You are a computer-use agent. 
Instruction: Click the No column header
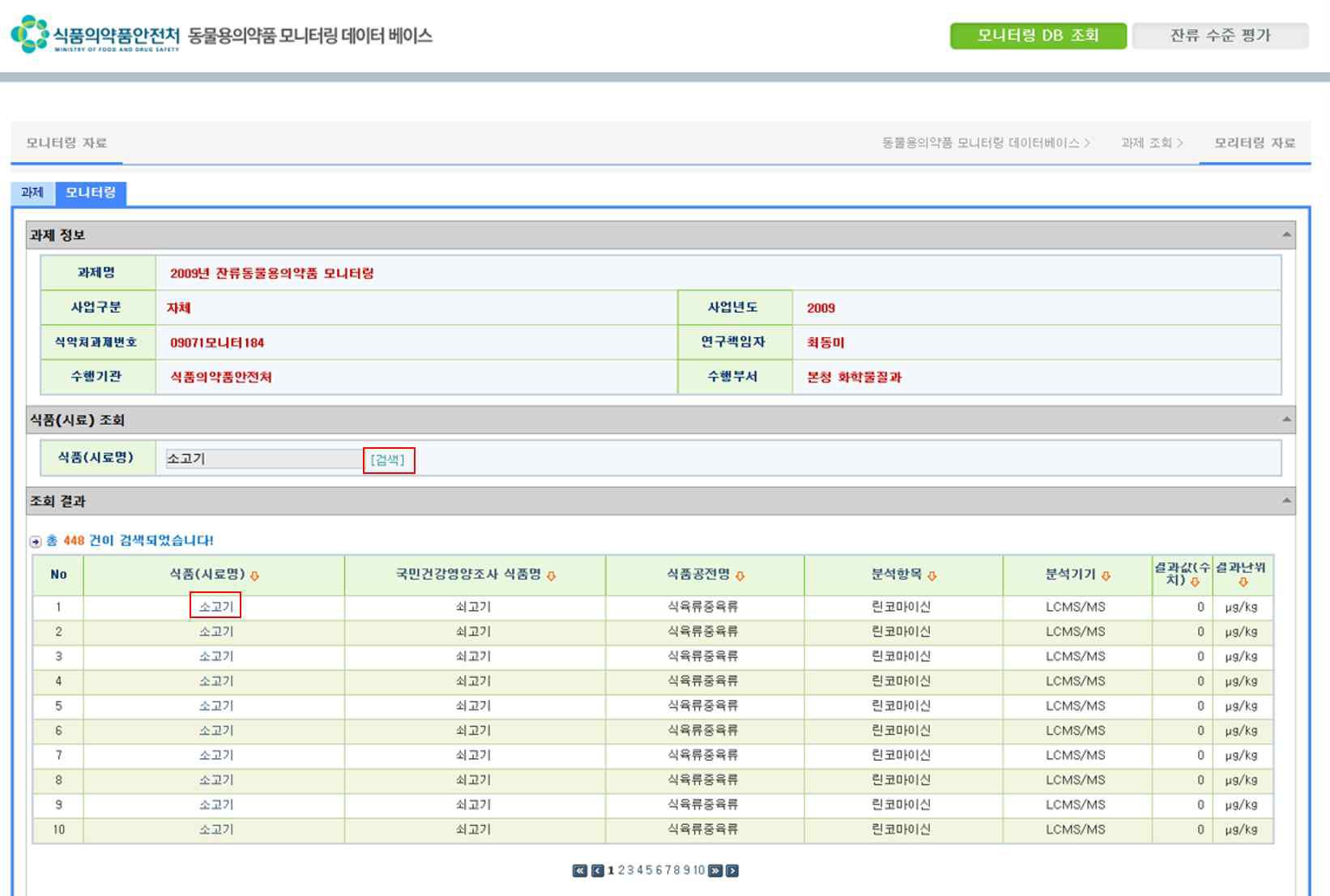click(58, 574)
